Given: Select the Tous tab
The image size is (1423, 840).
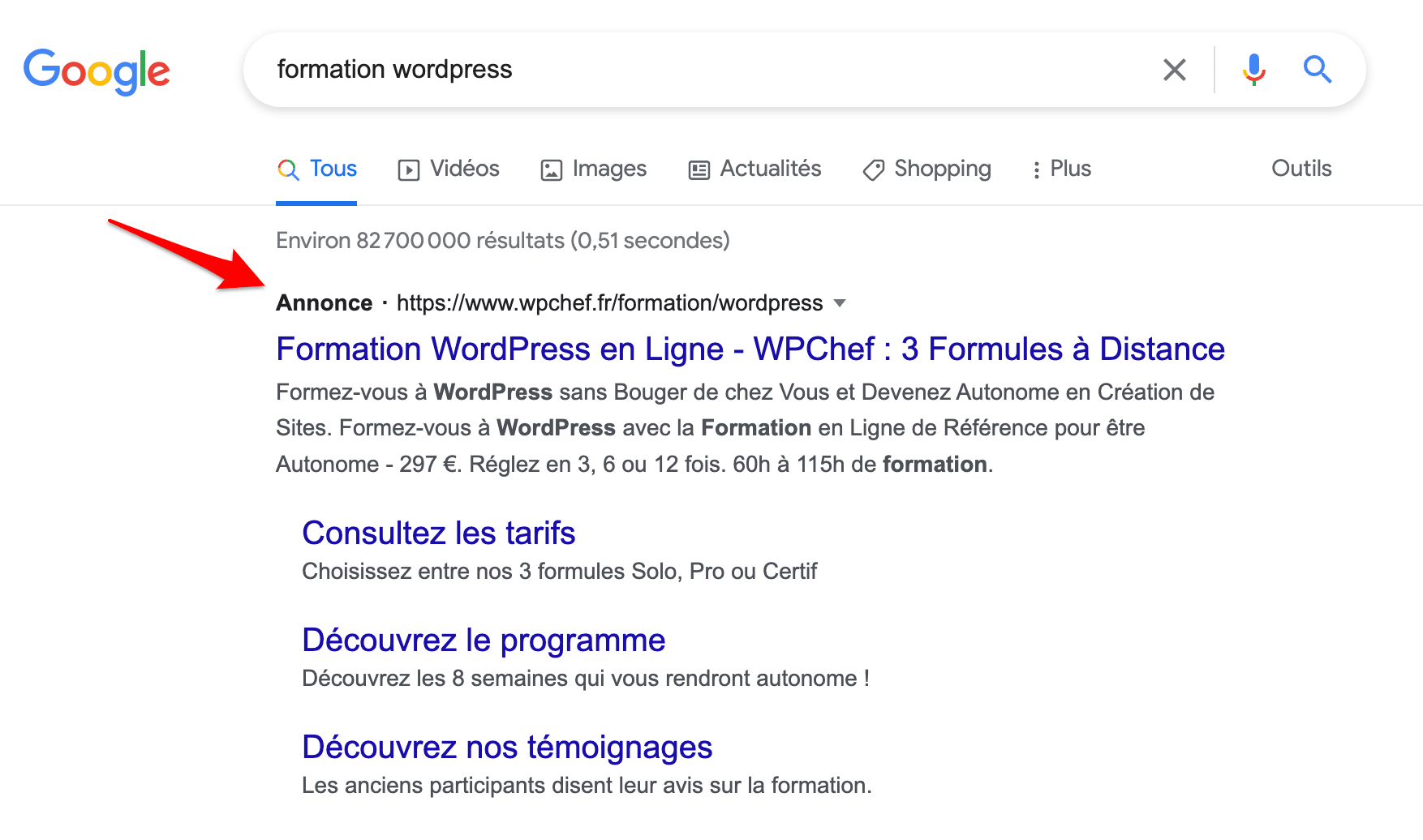Looking at the screenshot, I should coord(316,169).
